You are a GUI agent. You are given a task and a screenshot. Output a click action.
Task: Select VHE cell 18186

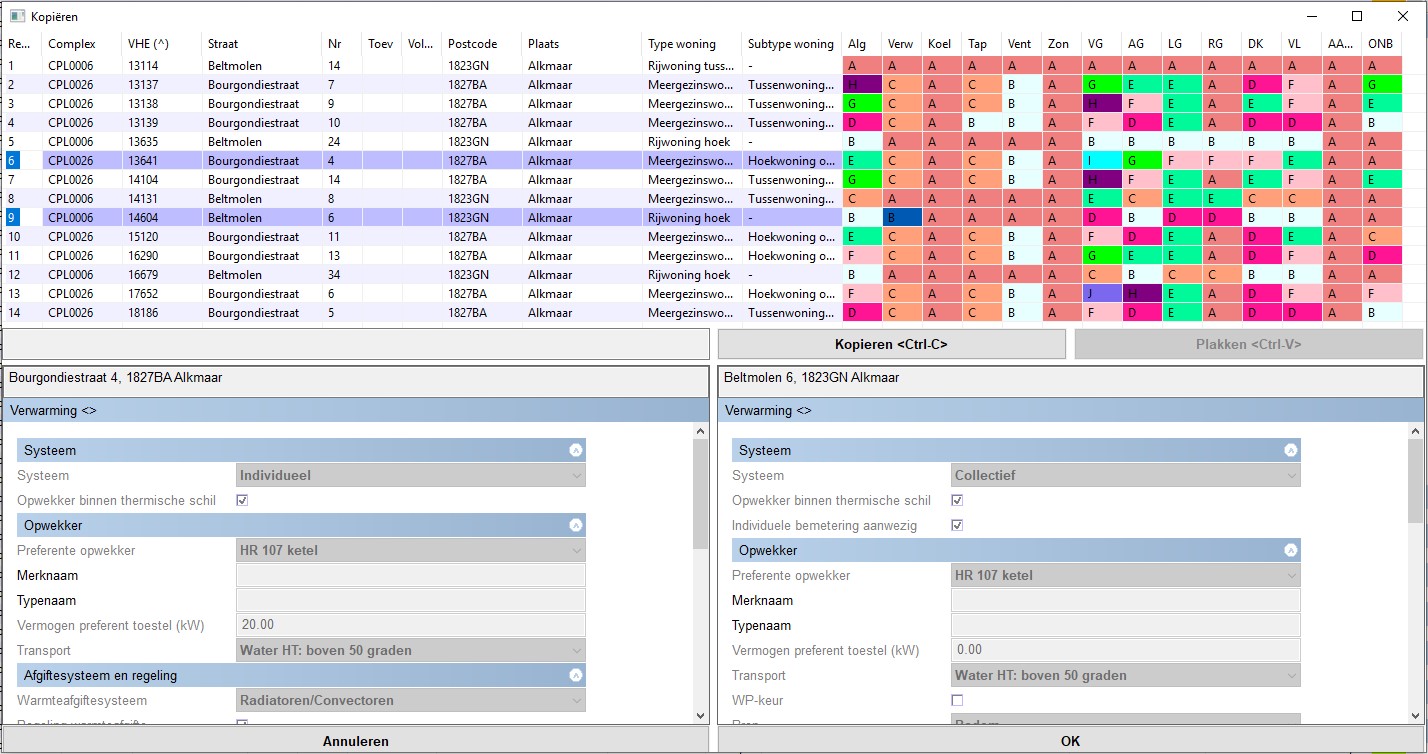162,312
